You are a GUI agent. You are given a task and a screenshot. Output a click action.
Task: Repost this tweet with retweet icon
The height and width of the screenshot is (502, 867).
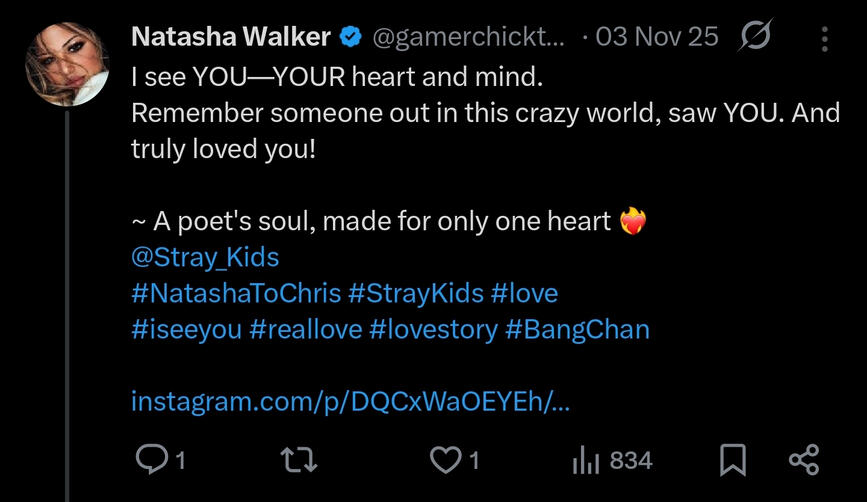(299, 460)
